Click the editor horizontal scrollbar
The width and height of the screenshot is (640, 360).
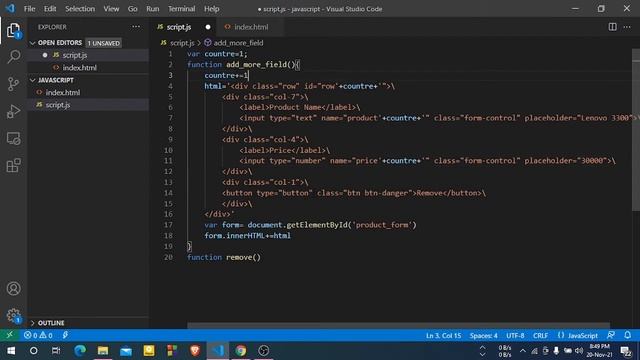[398, 325]
